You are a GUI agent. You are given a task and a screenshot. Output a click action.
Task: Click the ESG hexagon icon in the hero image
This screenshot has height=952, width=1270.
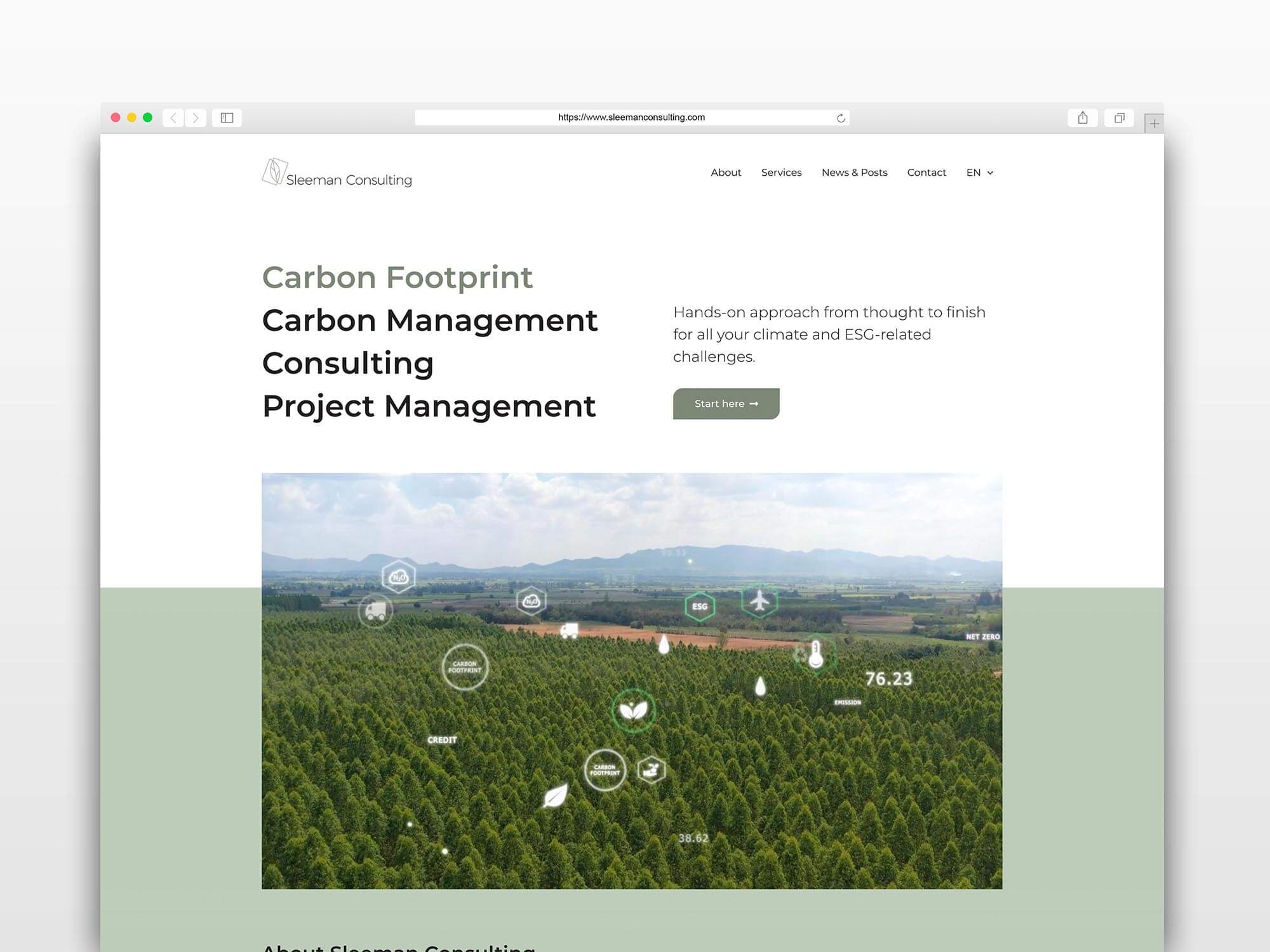(700, 606)
